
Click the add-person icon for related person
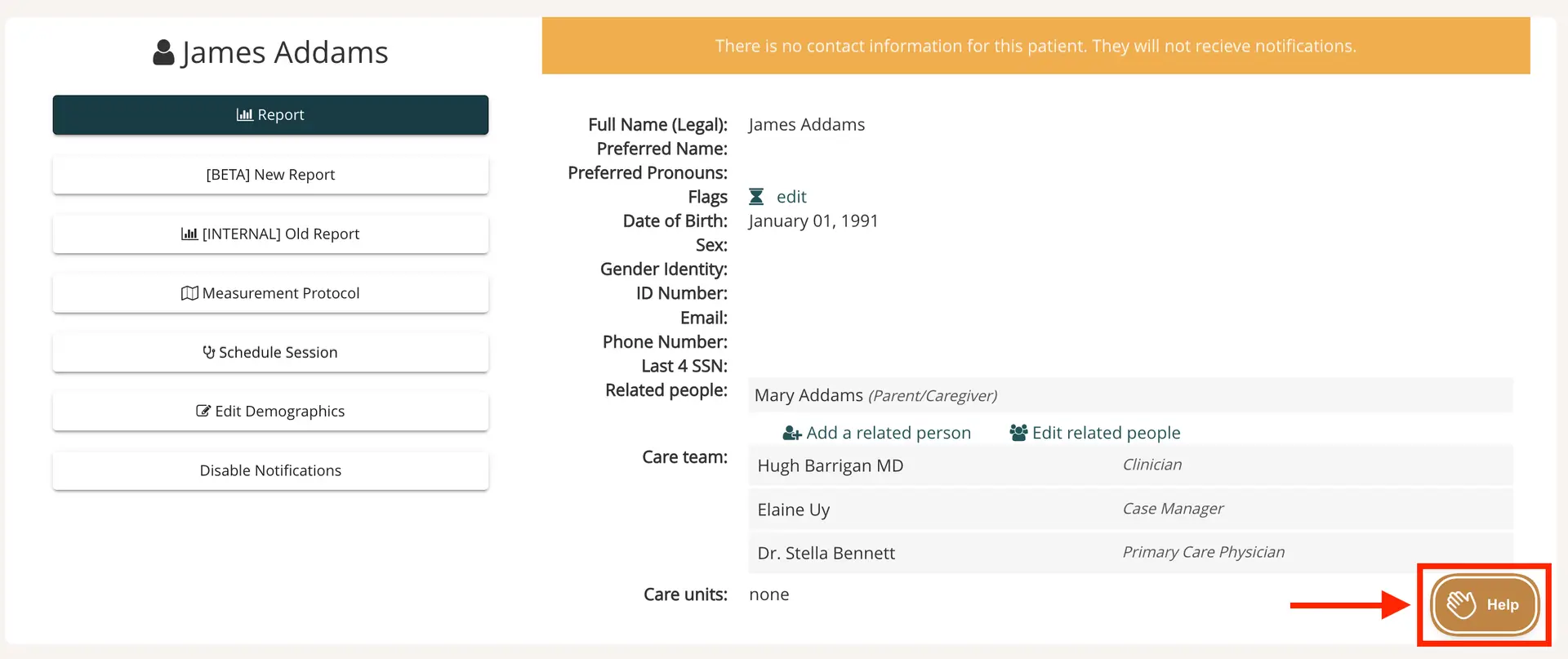click(791, 433)
